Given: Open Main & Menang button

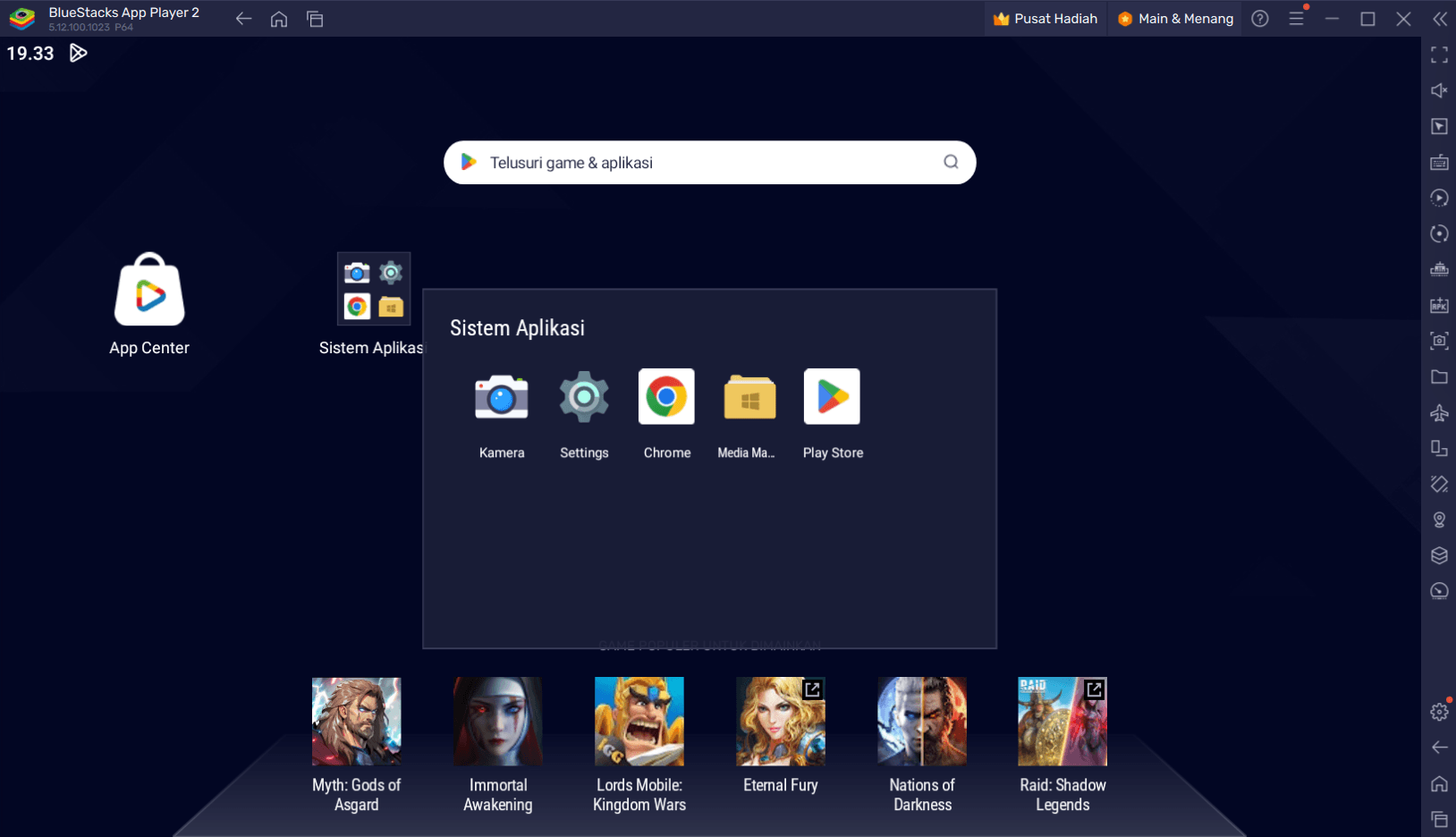Looking at the screenshot, I should pyautogui.click(x=1175, y=19).
